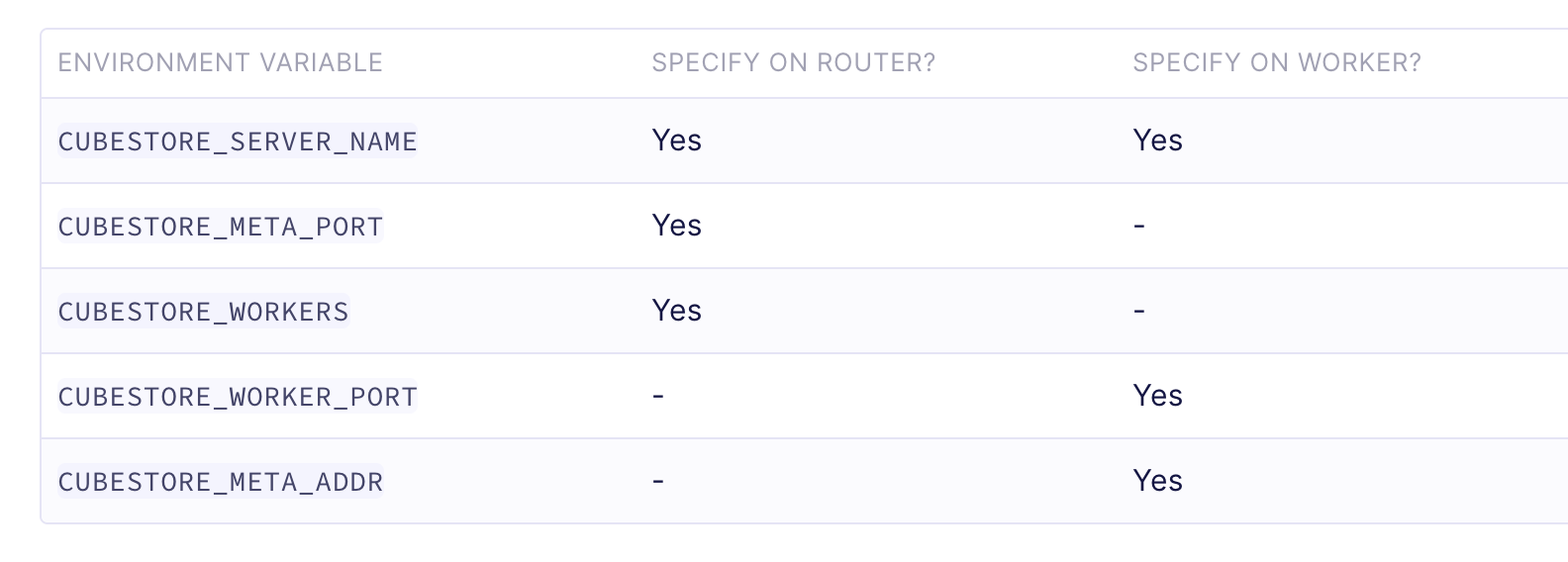Click router Yes for CUBESTORE_WORKERS

point(677,311)
